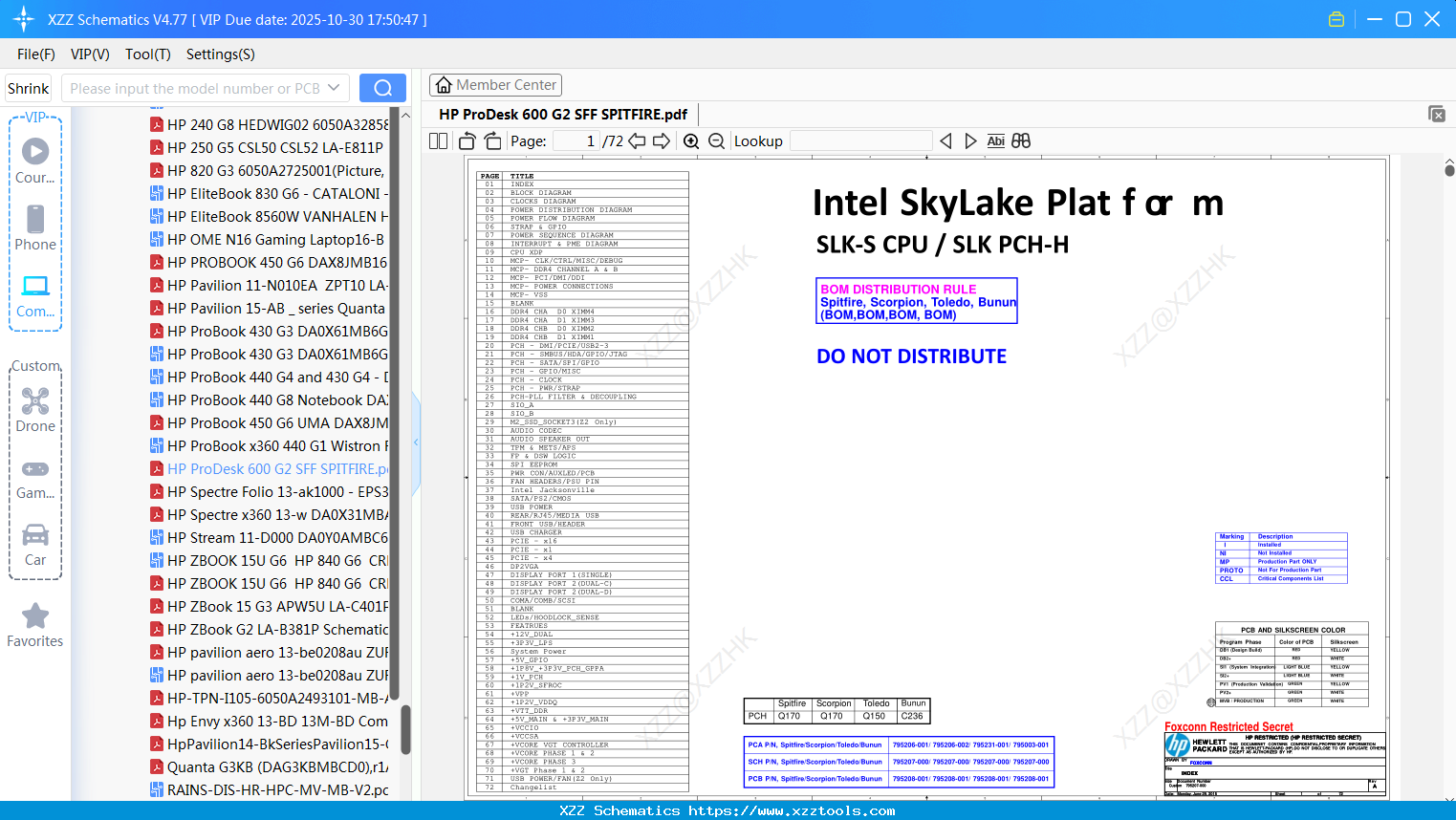The height and width of the screenshot is (820, 1456).
Task: Zoom in on the schematic
Action: pyautogui.click(x=691, y=140)
